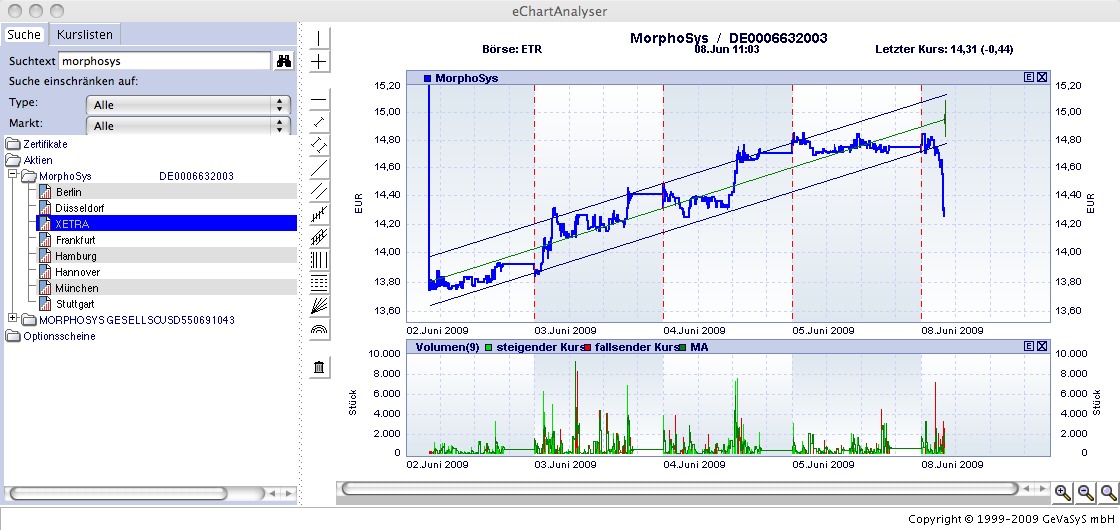Select the concentric arcs tool
This screenshot has height=530, width=1120.
click(x=319, y=329)
